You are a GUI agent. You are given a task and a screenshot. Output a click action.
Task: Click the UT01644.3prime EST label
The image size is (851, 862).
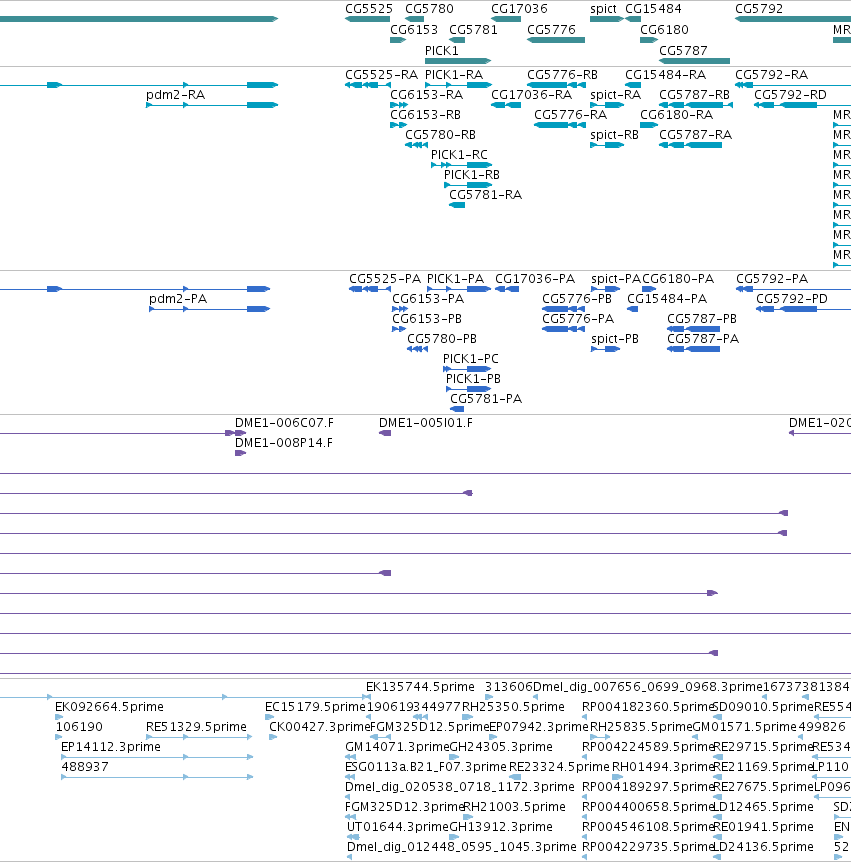398,826
